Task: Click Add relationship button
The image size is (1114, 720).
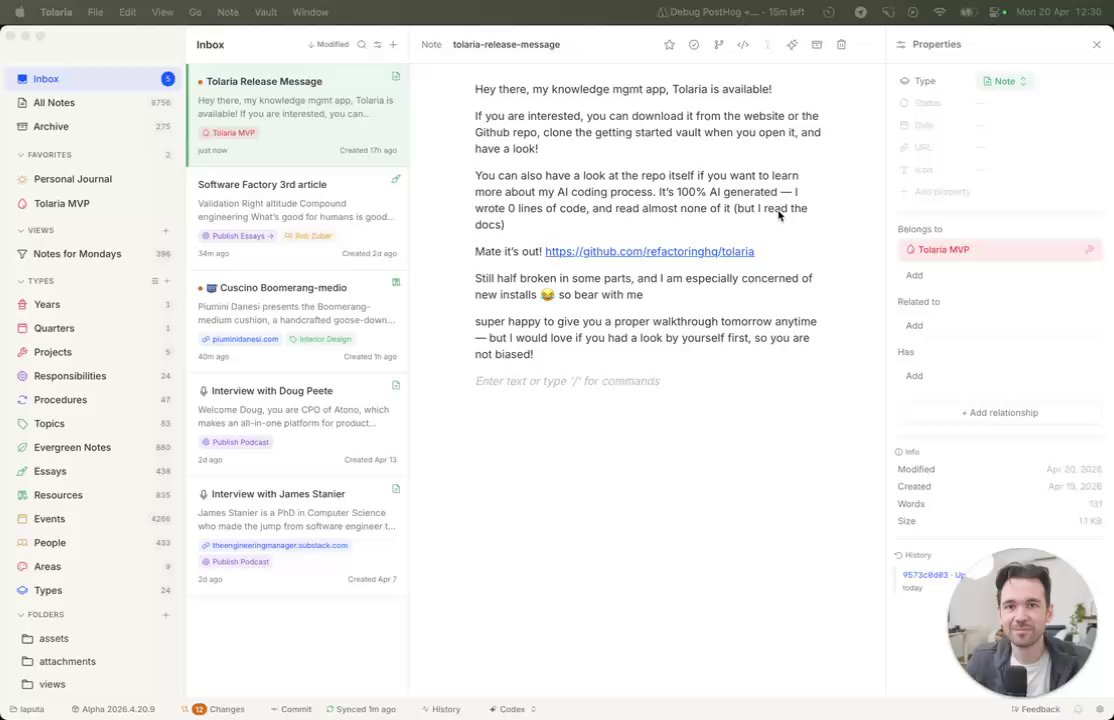Action: click(1000, 413)
